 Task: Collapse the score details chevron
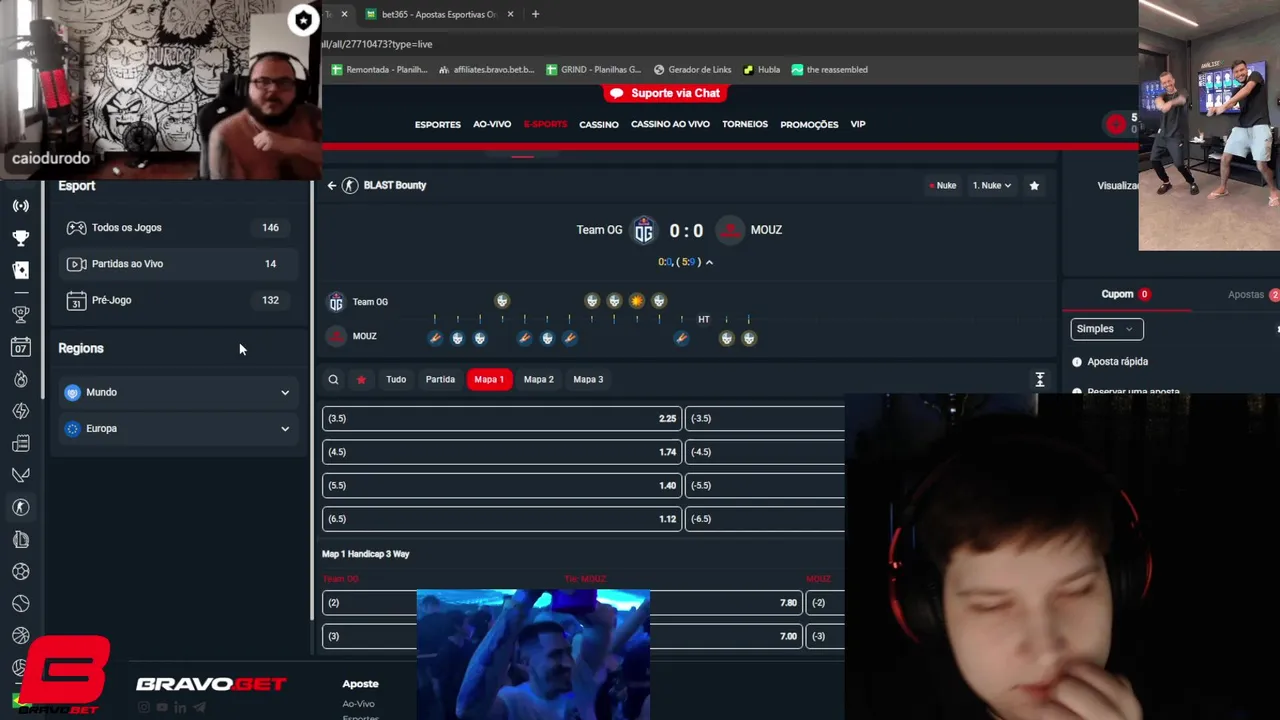[x=709, y=262]
